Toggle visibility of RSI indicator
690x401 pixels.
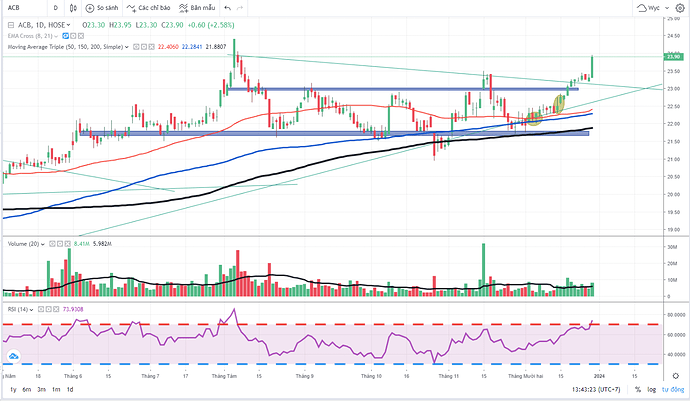click(41, 309)
